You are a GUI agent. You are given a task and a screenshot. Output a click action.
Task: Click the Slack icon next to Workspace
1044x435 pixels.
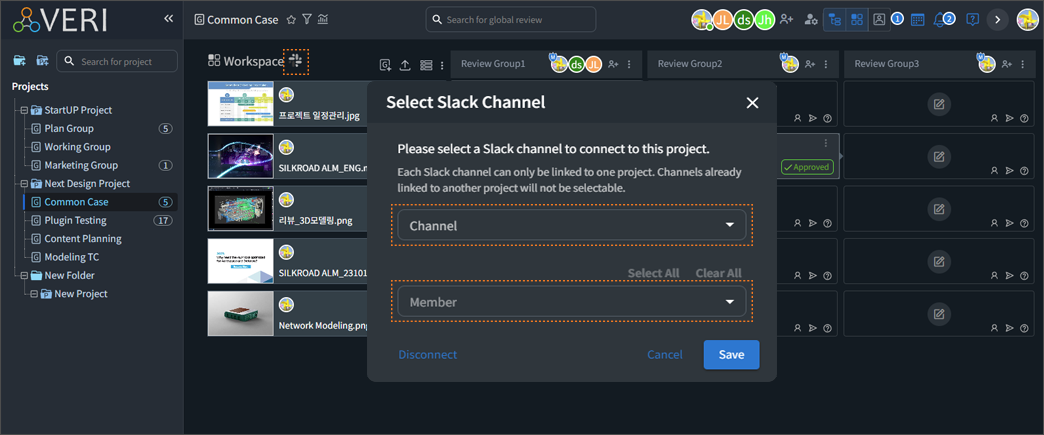tap(296, 61)
